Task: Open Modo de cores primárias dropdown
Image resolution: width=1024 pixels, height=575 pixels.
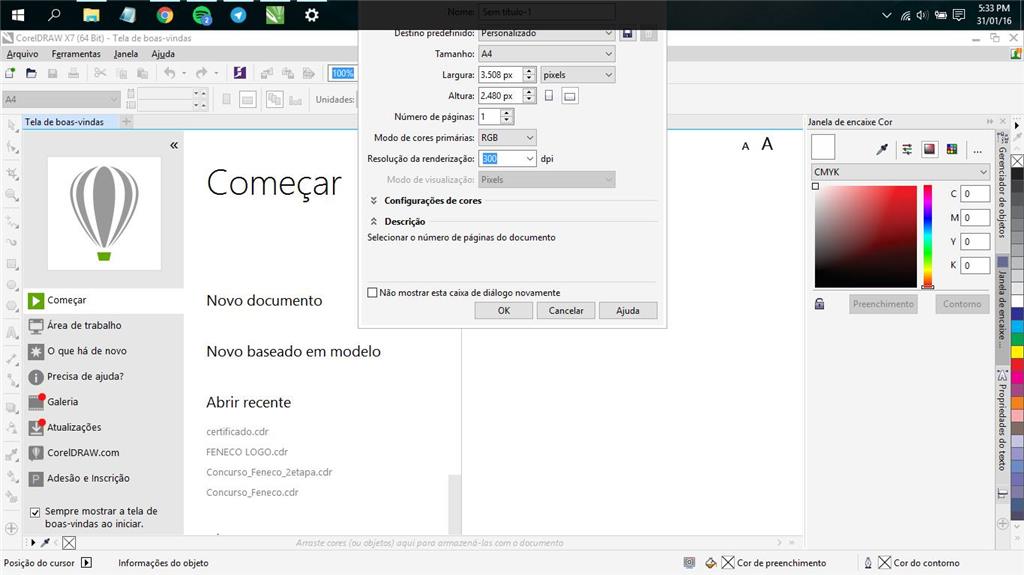Action: point(507,137)
